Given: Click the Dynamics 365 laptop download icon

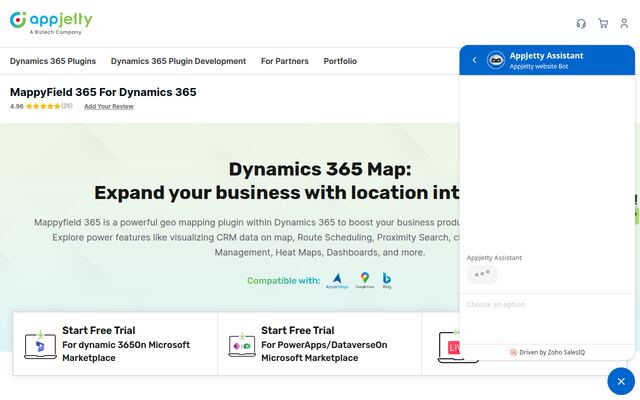Looking at the screenshot, I should point(40,345).
